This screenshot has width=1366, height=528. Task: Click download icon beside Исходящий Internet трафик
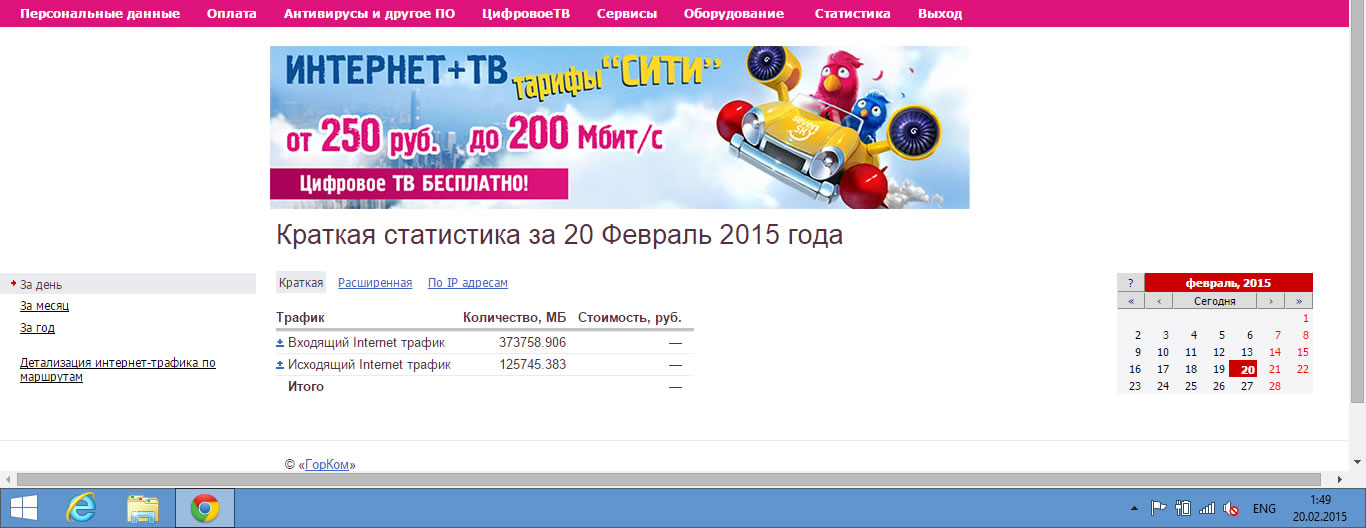pyautogui.click(x=280, y=365)
